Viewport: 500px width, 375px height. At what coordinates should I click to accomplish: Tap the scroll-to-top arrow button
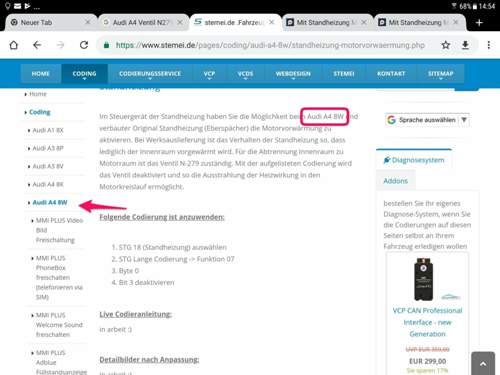coord(483,363)
